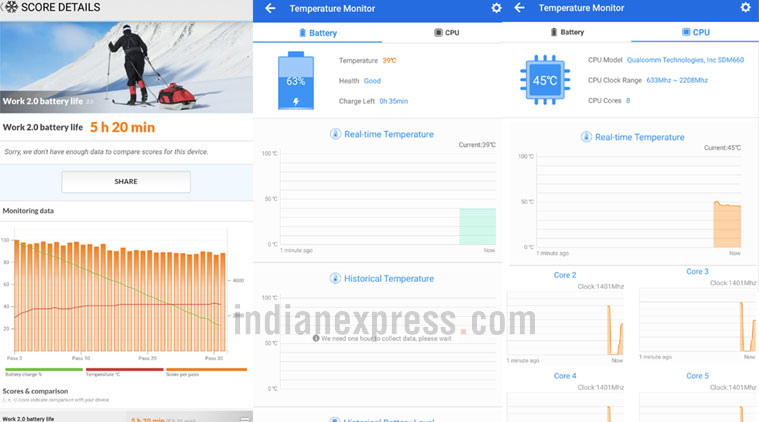Go back from the right Temperature Monitor screen
The width and height of the screenshot is (759, 422).
(x=519, y=8)
